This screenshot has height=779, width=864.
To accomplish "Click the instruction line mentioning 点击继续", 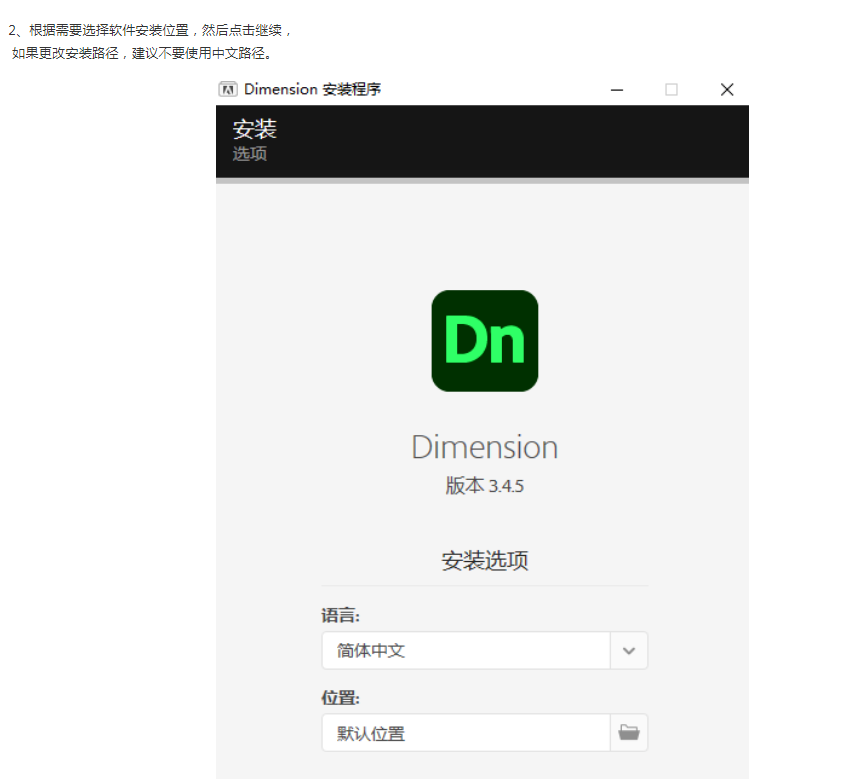I will coord(150,30).
